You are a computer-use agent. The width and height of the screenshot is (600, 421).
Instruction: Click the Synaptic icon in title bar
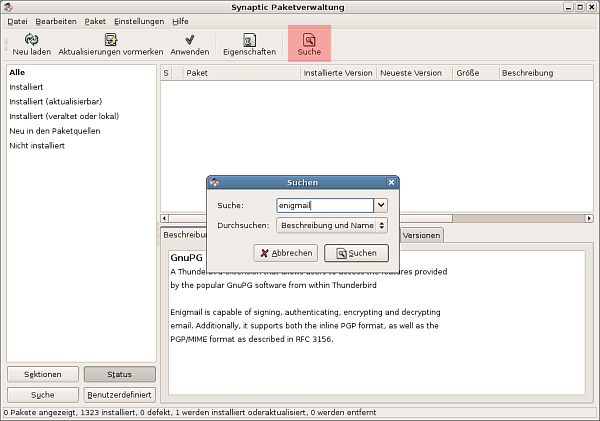(8, 7)
